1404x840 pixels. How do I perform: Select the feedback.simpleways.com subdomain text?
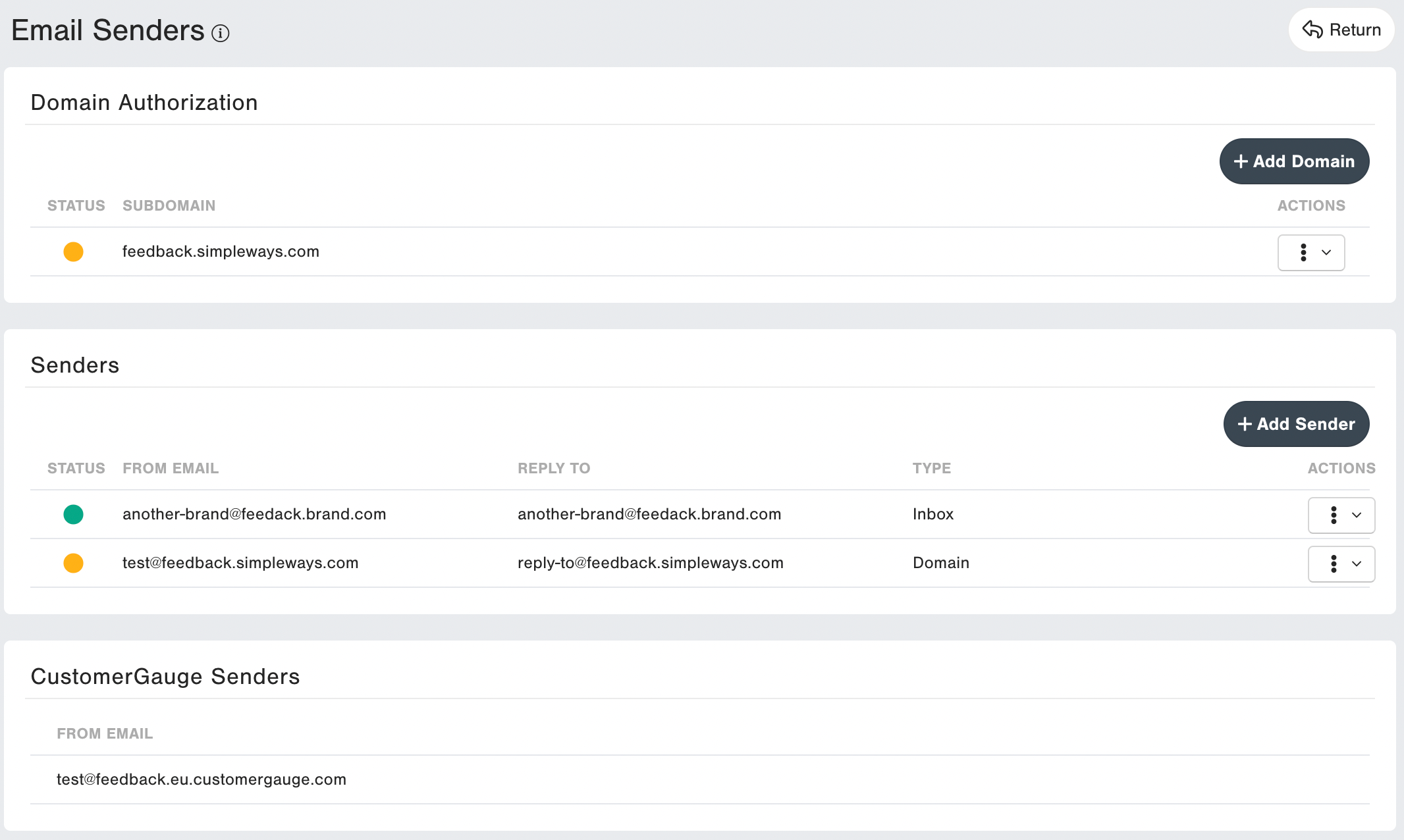[221, 251]
